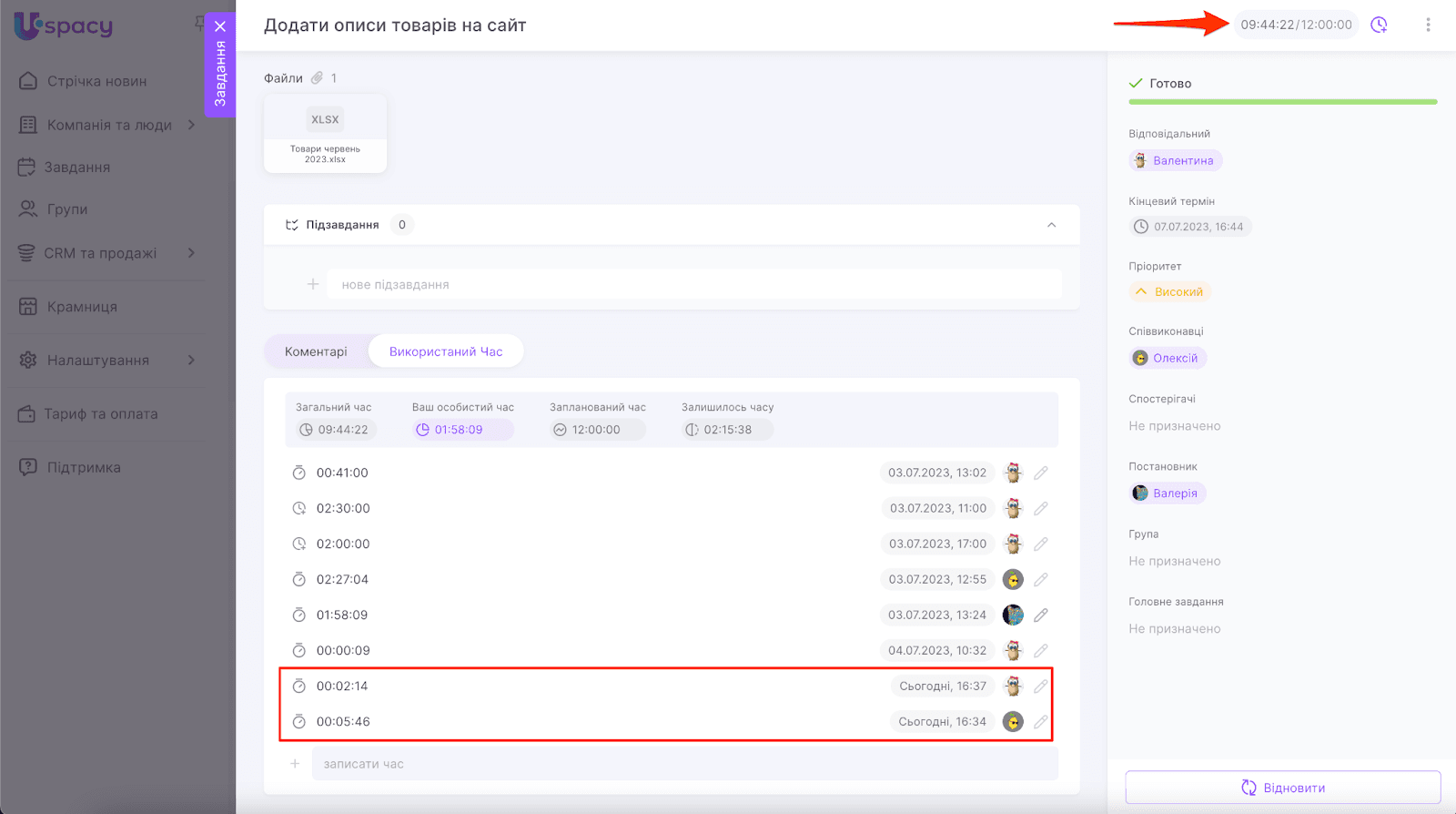Click the plus icon beside нове підзавдання
This screenshot has width=1456, height=814.
tap(312, 285)
